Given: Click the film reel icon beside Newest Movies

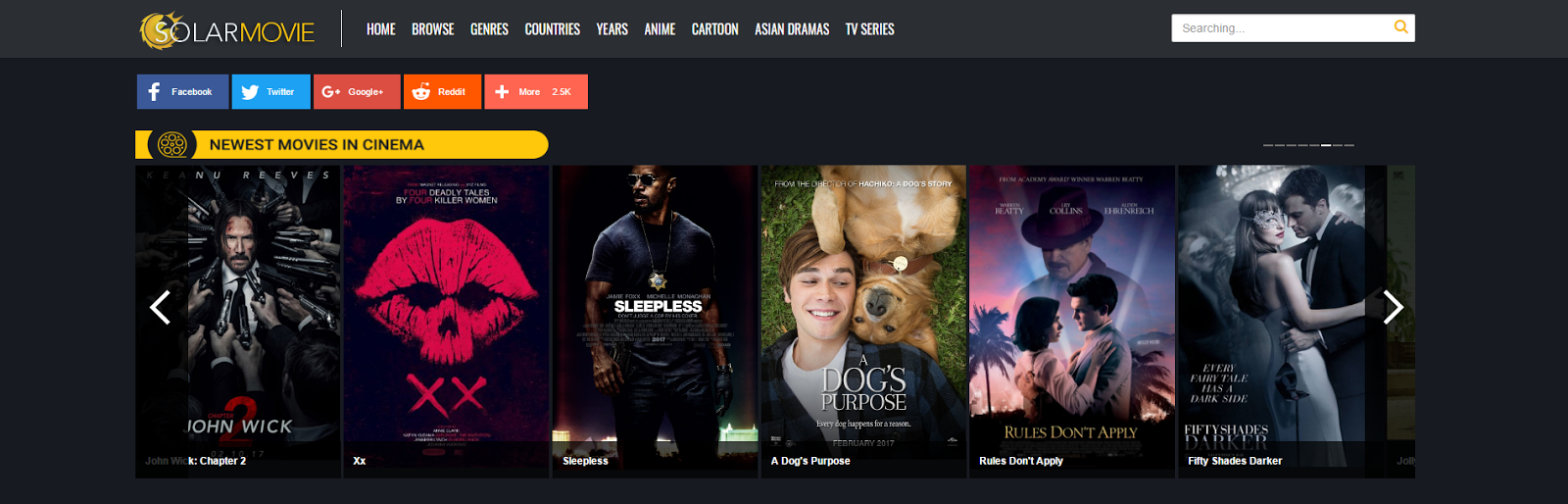Looking at the screenshot, I should [x=172, y=145].
